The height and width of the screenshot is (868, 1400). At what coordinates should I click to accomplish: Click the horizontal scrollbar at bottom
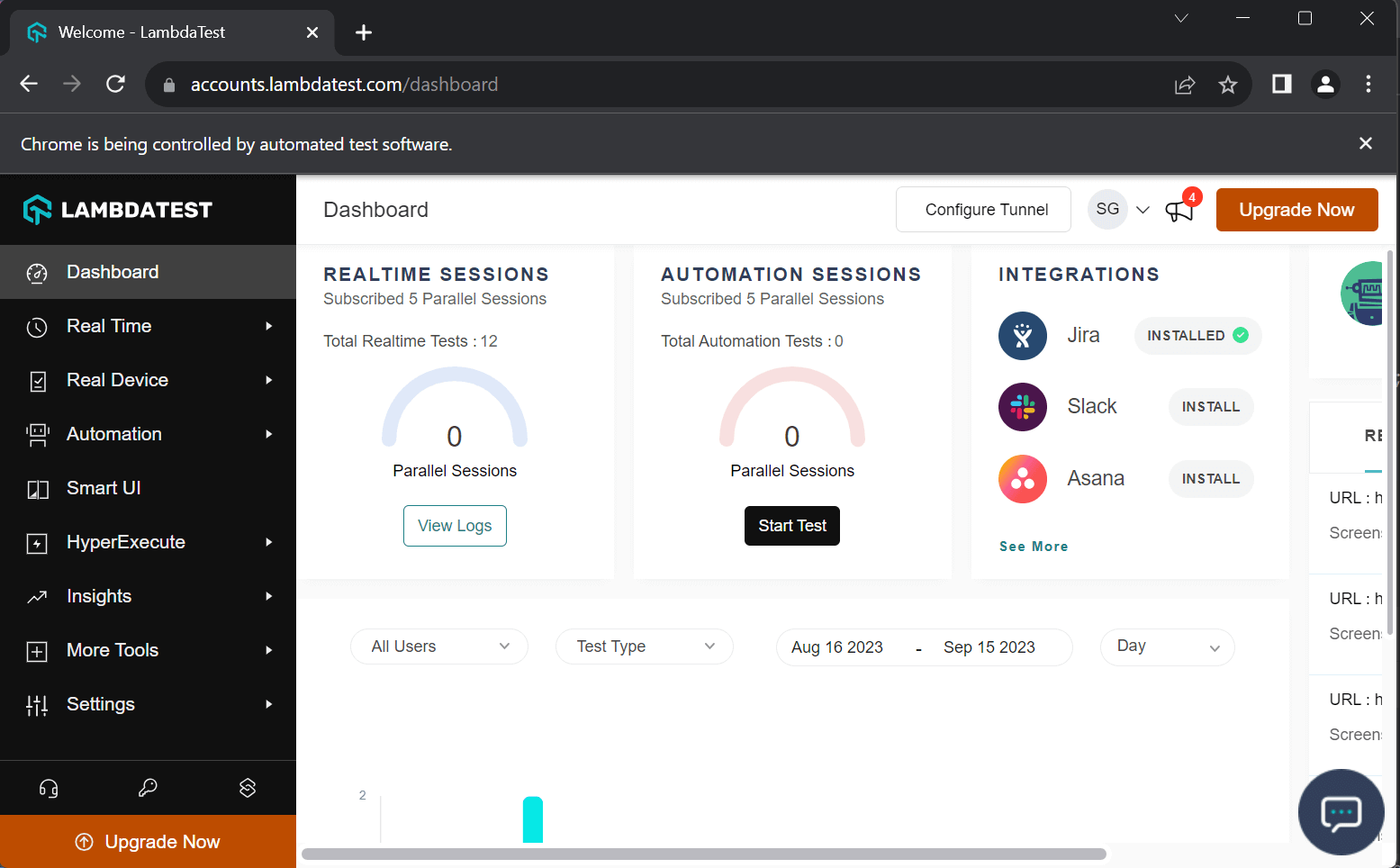click(703, 854)
